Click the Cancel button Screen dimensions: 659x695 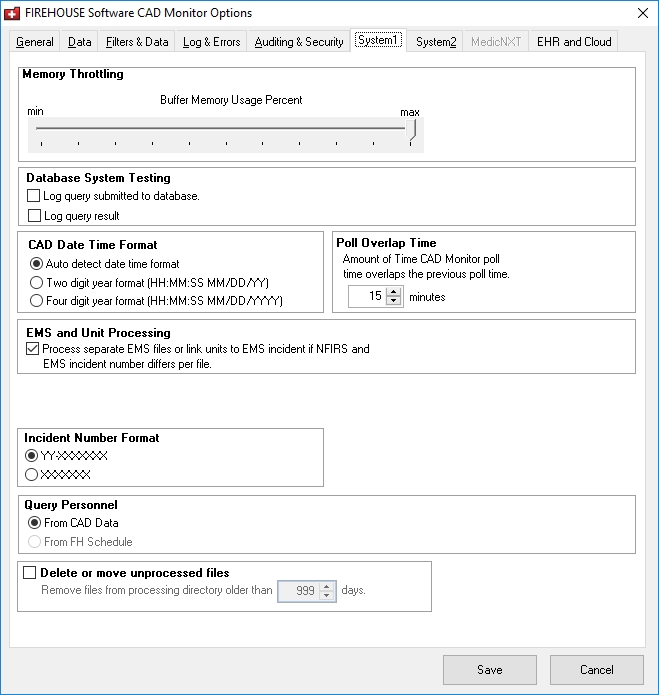tap(597, 670)
